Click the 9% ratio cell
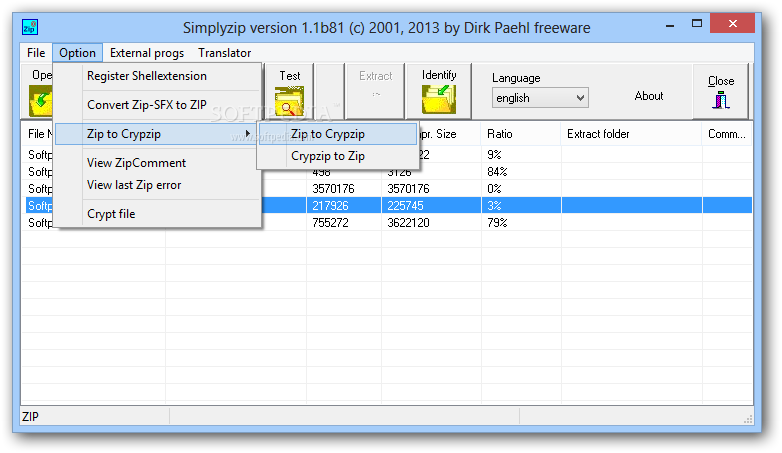The height and width of the screenshot is (453, 782). [494, 155]
